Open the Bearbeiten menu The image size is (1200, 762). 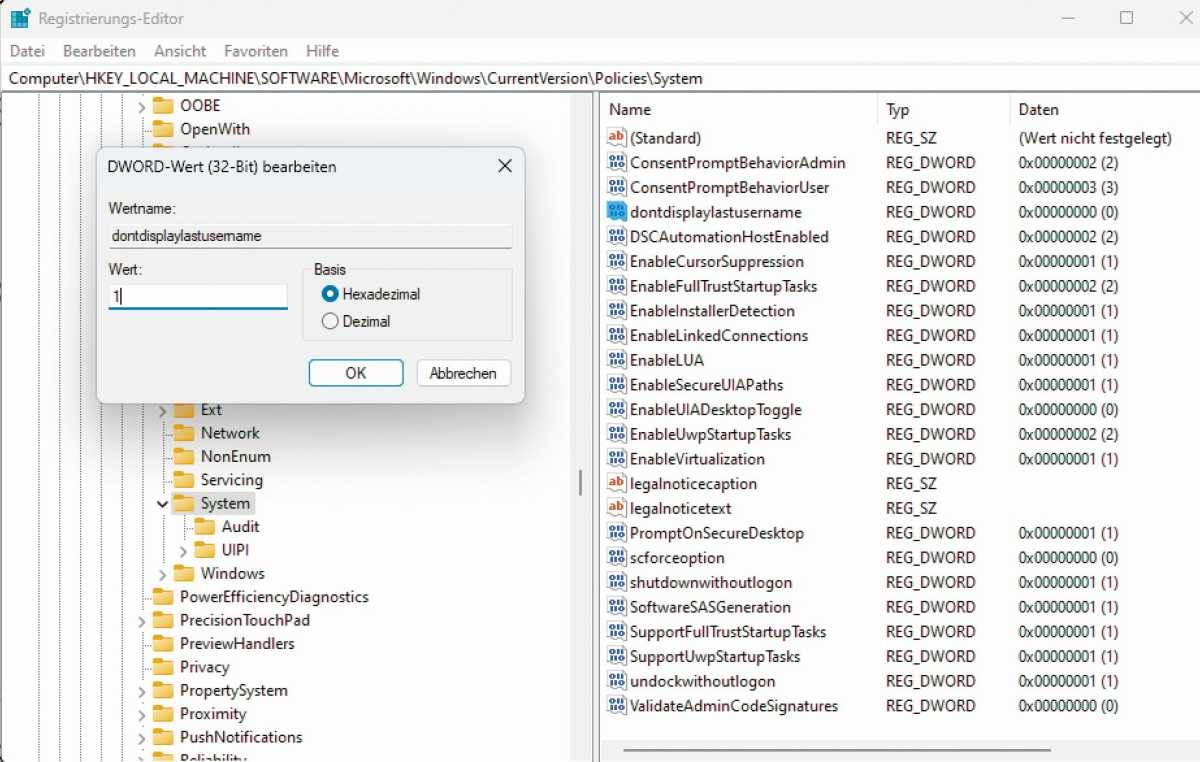pos(99,51)
